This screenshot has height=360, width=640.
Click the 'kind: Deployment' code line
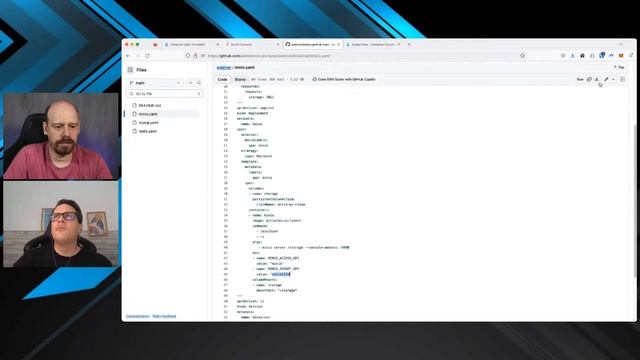[x=253, y=113]
